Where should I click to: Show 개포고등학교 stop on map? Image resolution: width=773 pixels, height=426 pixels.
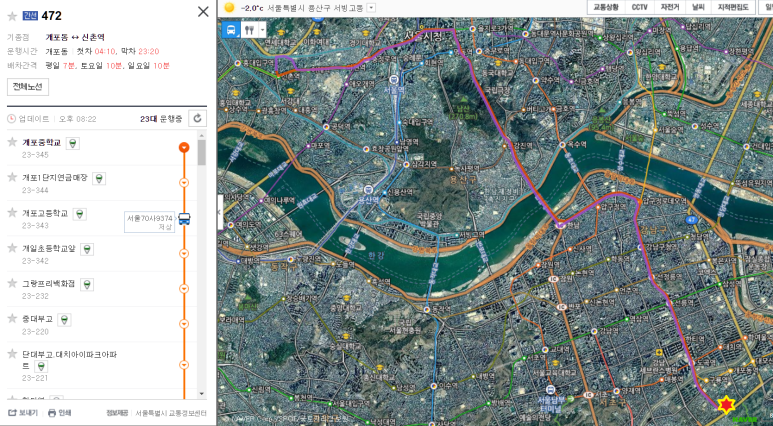coord(80,214)
